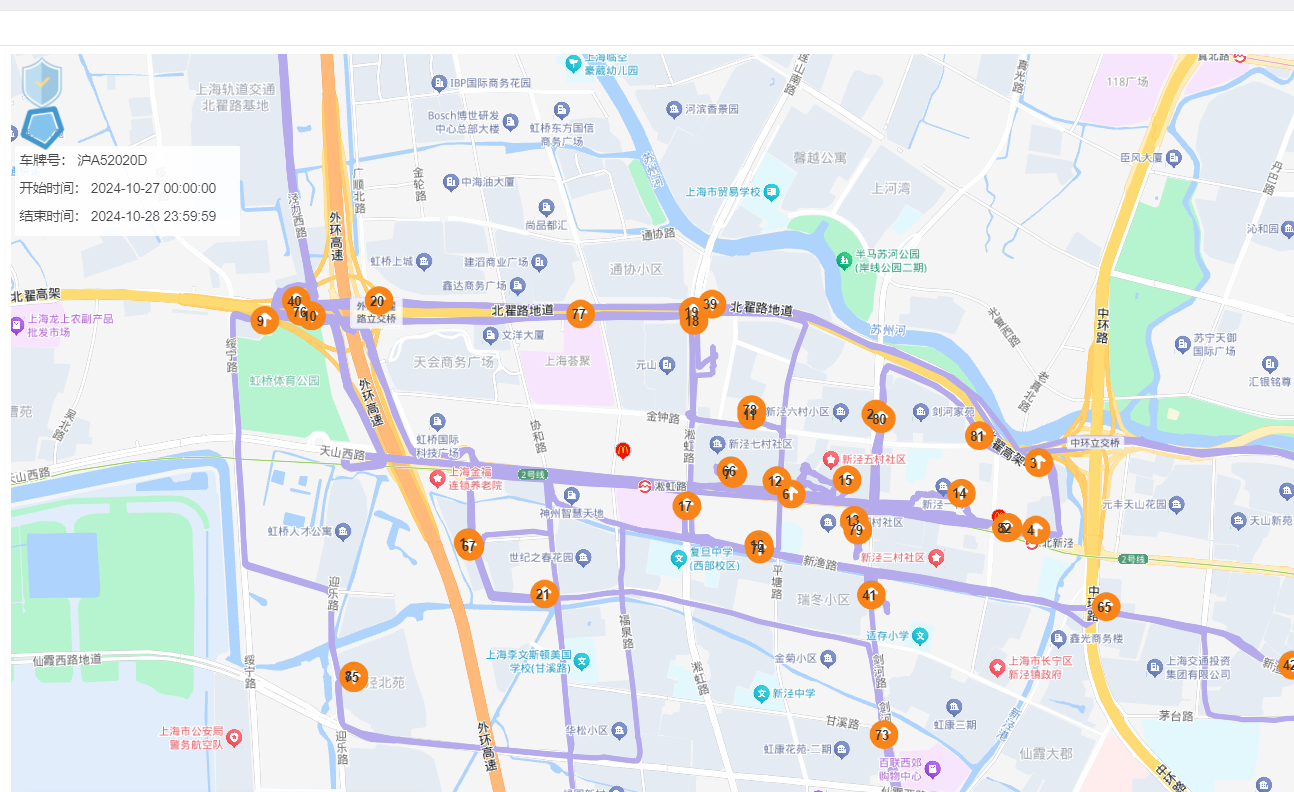Click the 半马苏河公园 park icon
This screenshot has height=792, width=1294.
tap(846, 261)
